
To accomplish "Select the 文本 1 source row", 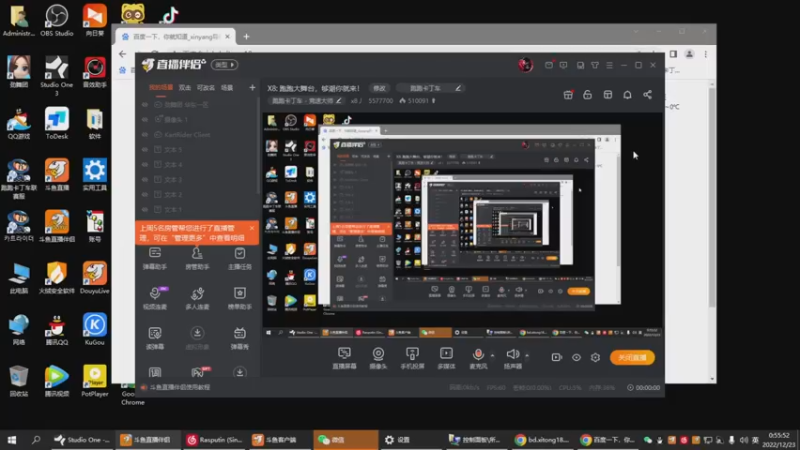I will coord(197,210).
